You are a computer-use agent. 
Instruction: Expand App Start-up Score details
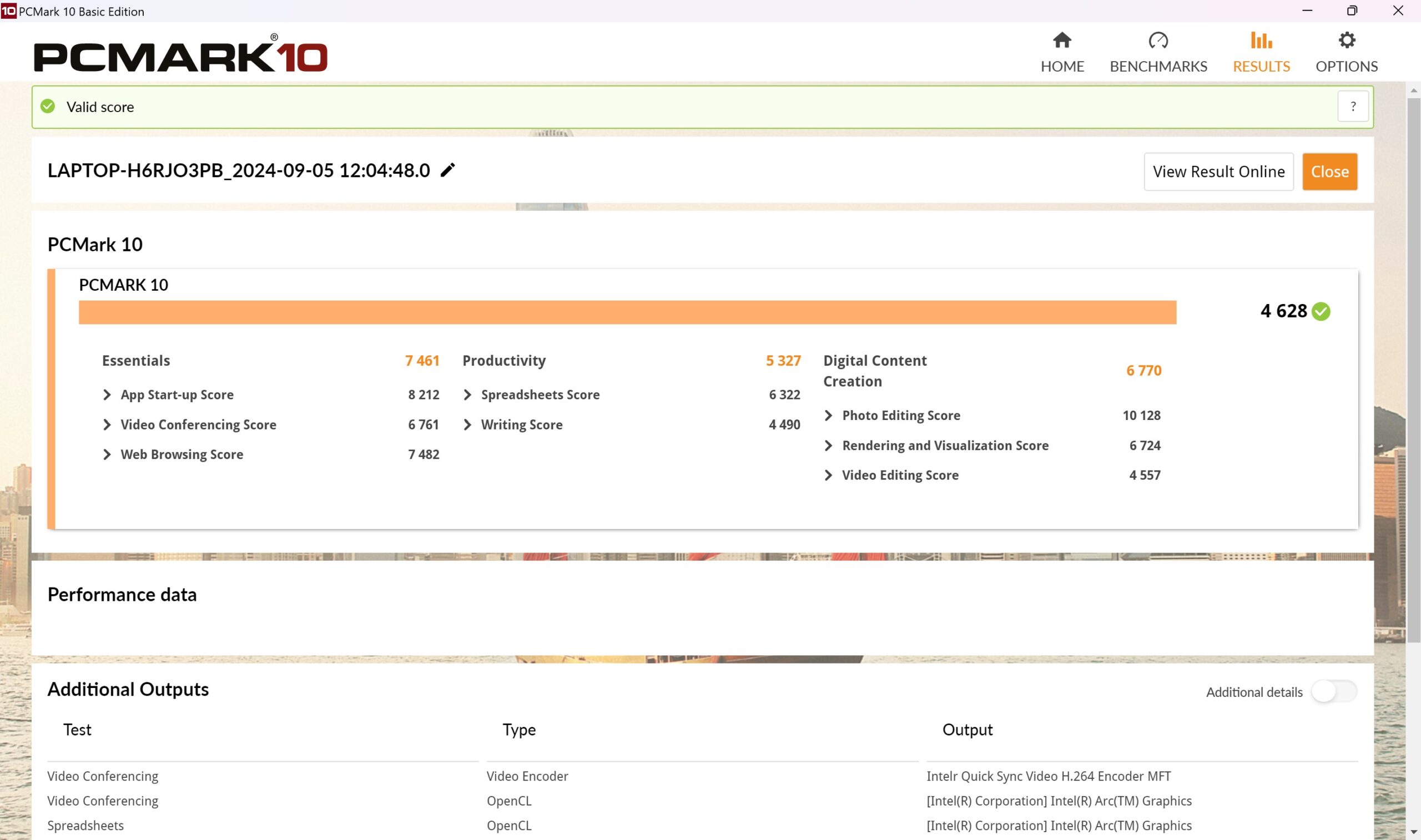[107, 394]
